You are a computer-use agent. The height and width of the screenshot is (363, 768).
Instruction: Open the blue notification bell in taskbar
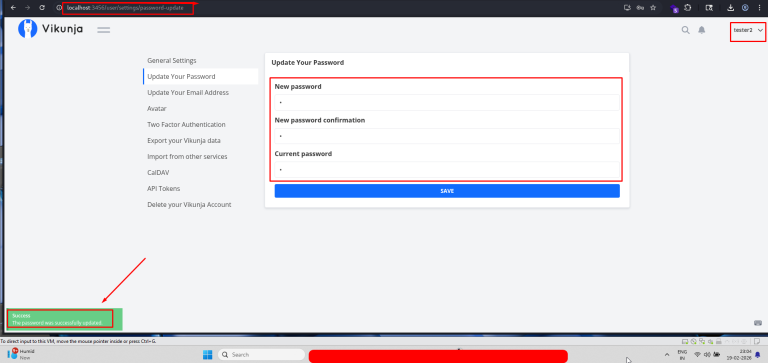758,355
